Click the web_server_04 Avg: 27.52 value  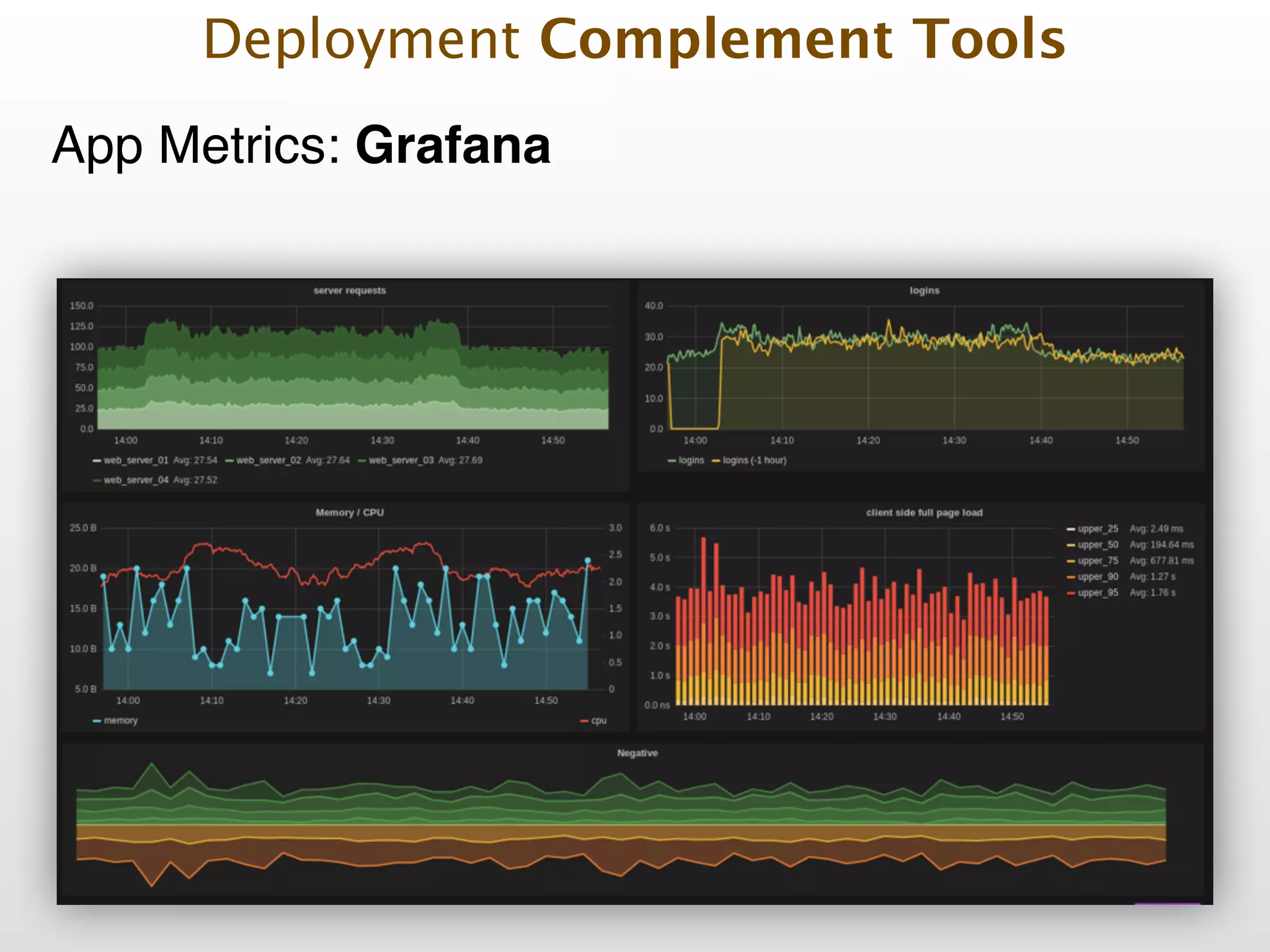point(195,480)
